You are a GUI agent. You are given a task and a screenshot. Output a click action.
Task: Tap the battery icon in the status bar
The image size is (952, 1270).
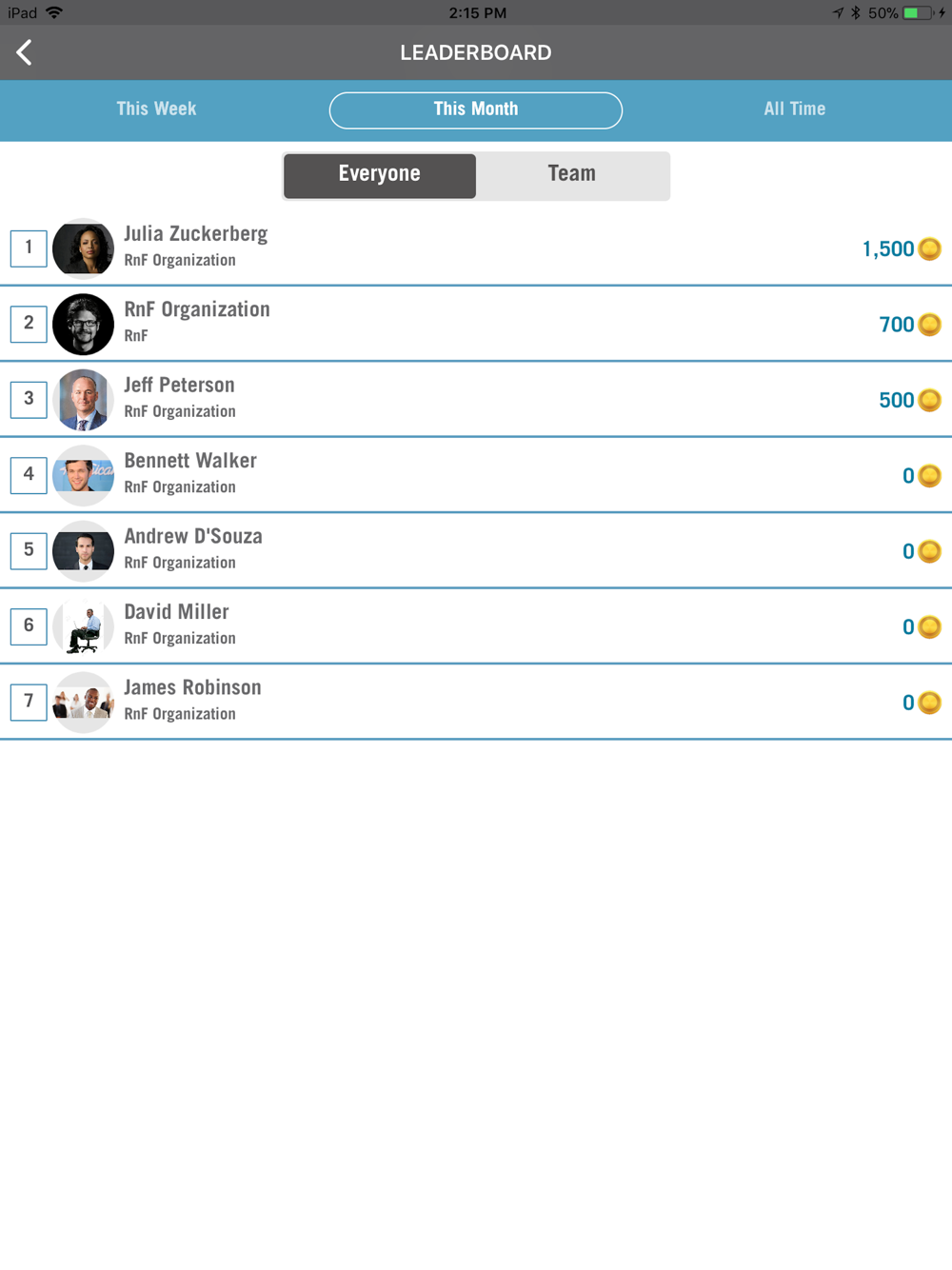coord(917,12)
